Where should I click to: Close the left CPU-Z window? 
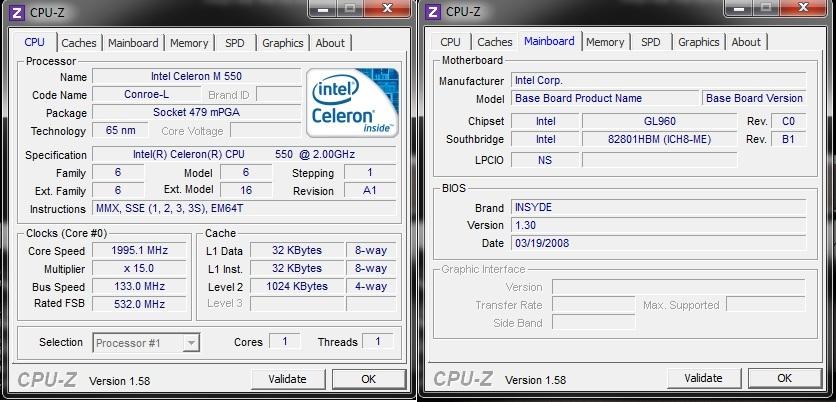pyautogui.click(x=388, y=7)
